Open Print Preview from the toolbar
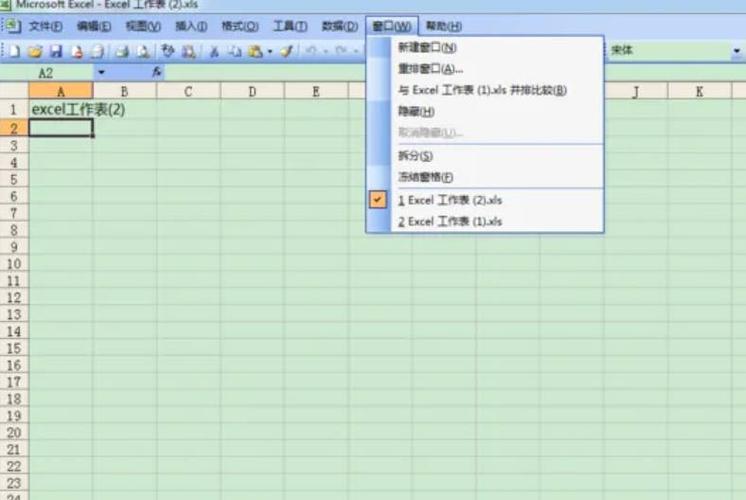Image resolution: width=746 pixels, height=500 pixels. point(144,51)
